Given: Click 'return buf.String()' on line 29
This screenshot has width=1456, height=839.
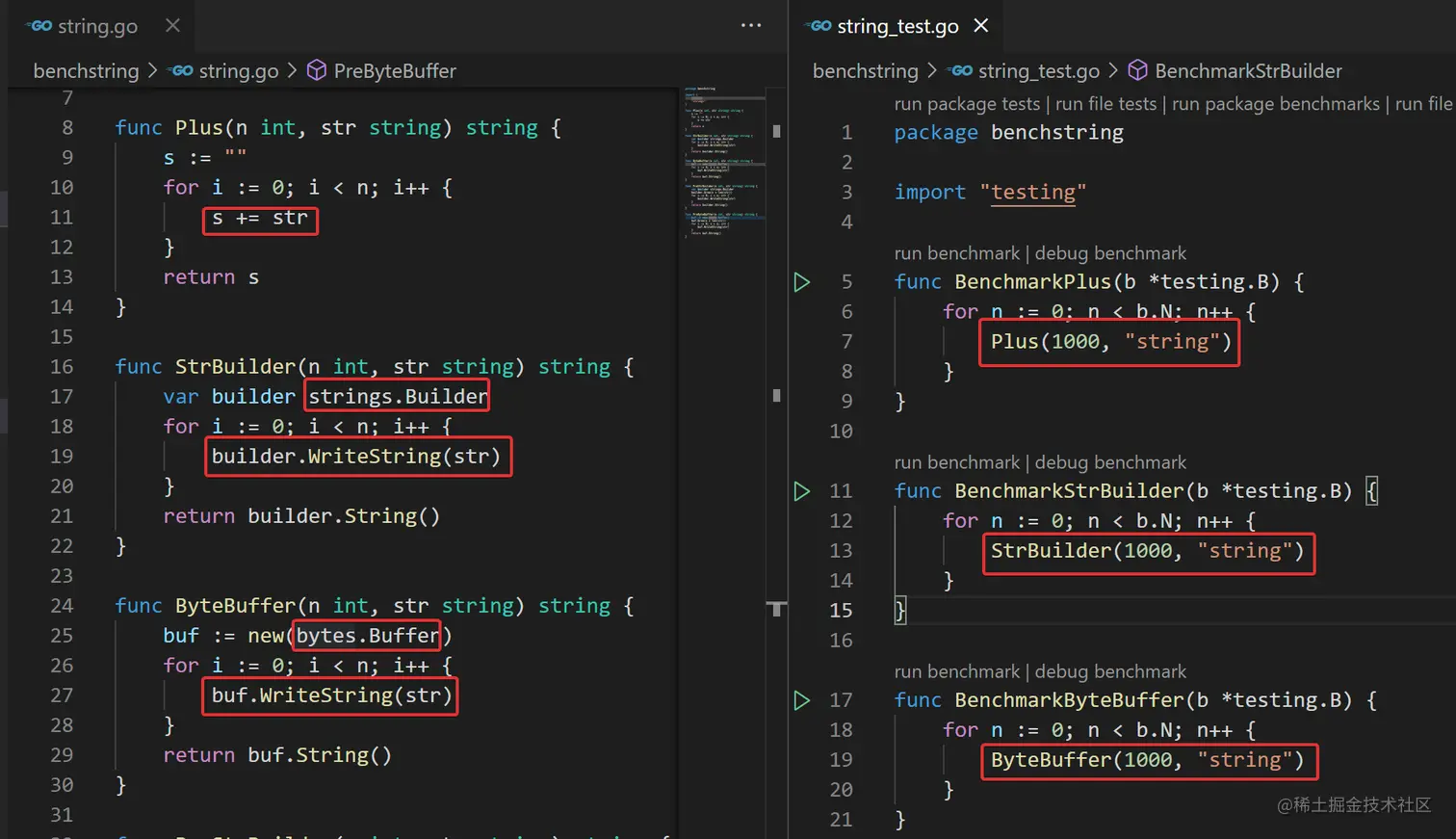Looking at the screenshot, I should click(x=277, y=755).
